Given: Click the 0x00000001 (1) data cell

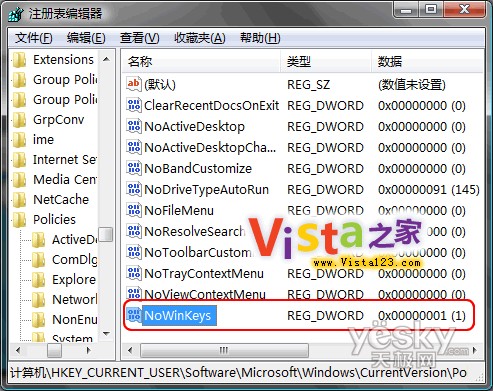Looking at the screenshot, I should (x=422, y=315).
